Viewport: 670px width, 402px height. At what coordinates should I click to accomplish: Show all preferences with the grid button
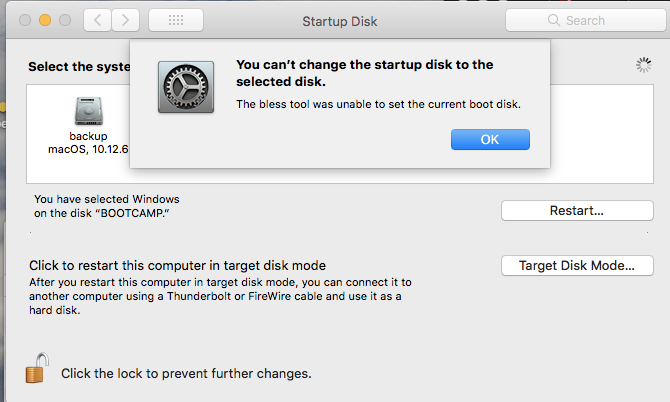pos(178,20)
